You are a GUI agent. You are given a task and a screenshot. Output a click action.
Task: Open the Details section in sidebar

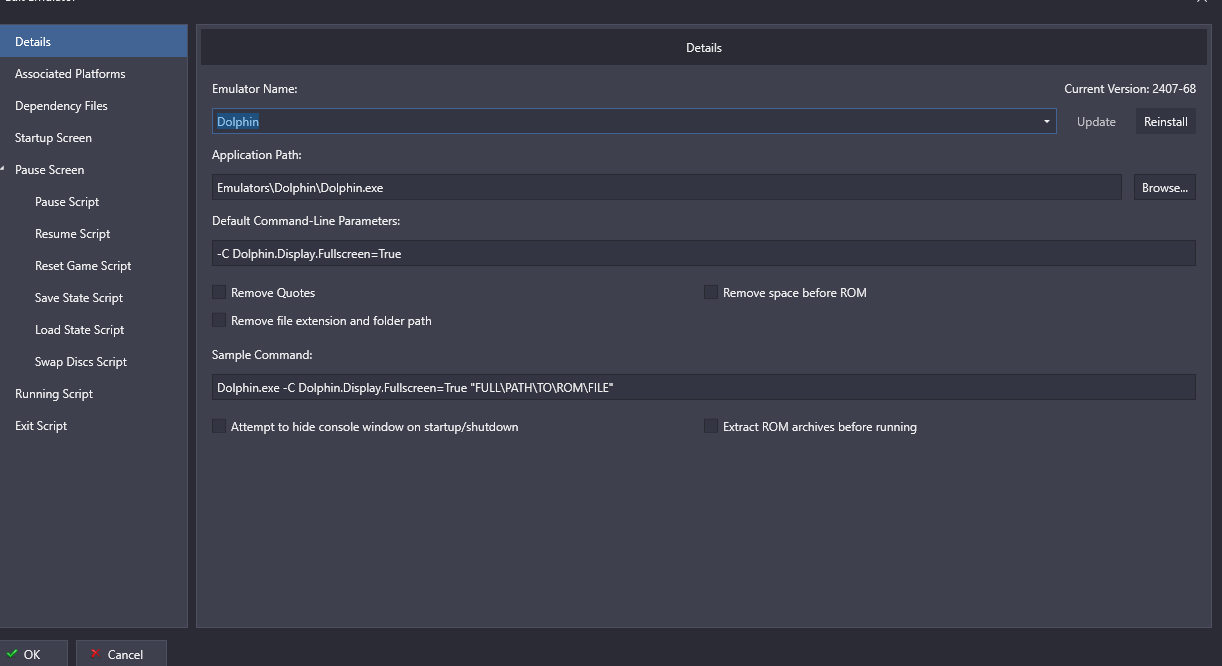tap(93, 42)
